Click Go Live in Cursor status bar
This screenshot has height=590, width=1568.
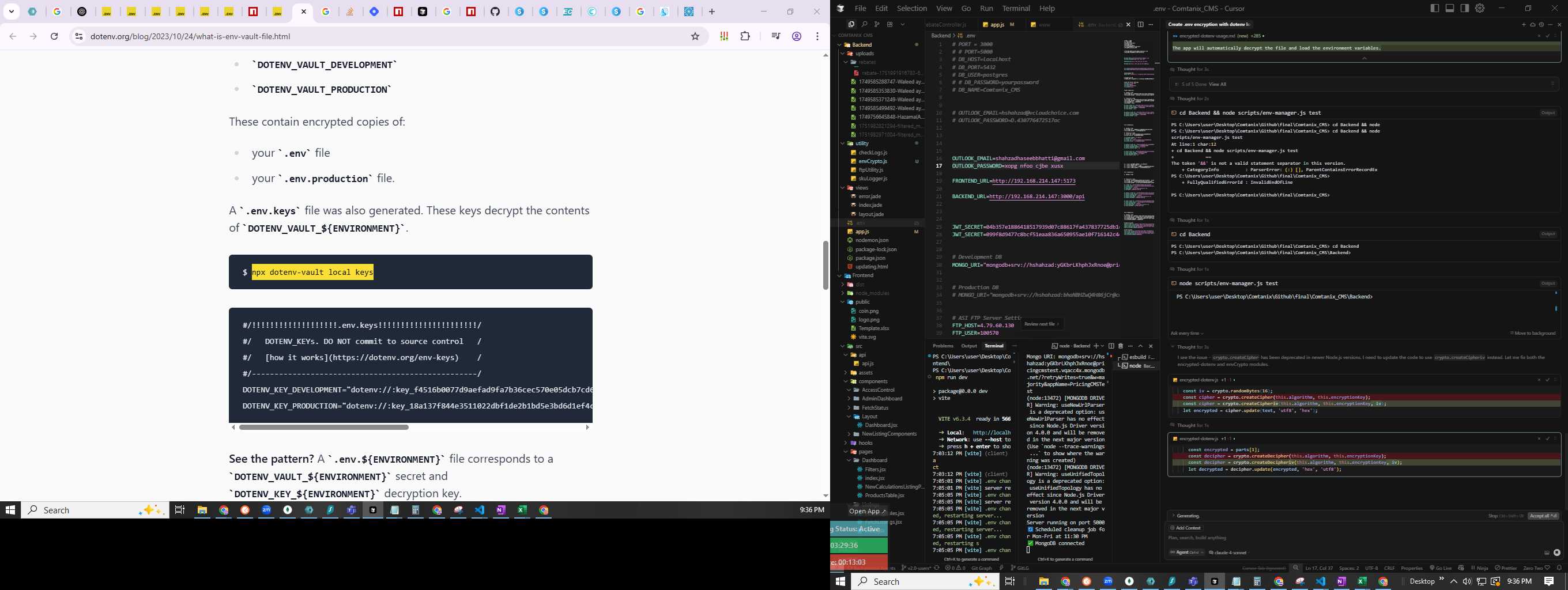click(1441, 568)
